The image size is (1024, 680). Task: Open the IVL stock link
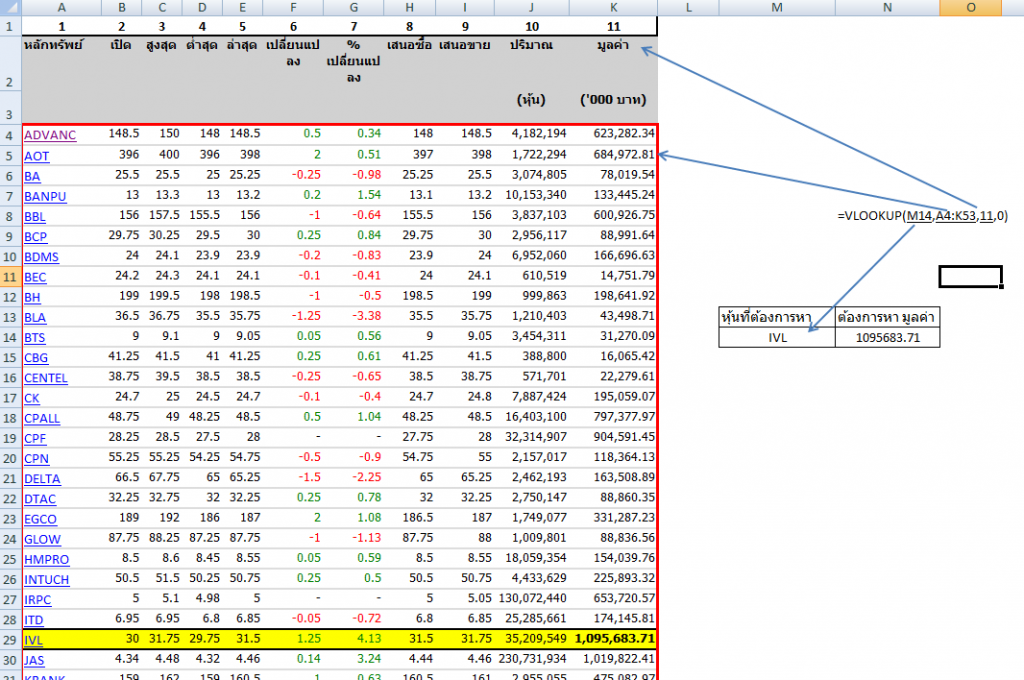pyautogui.click(x=33, y=640)
